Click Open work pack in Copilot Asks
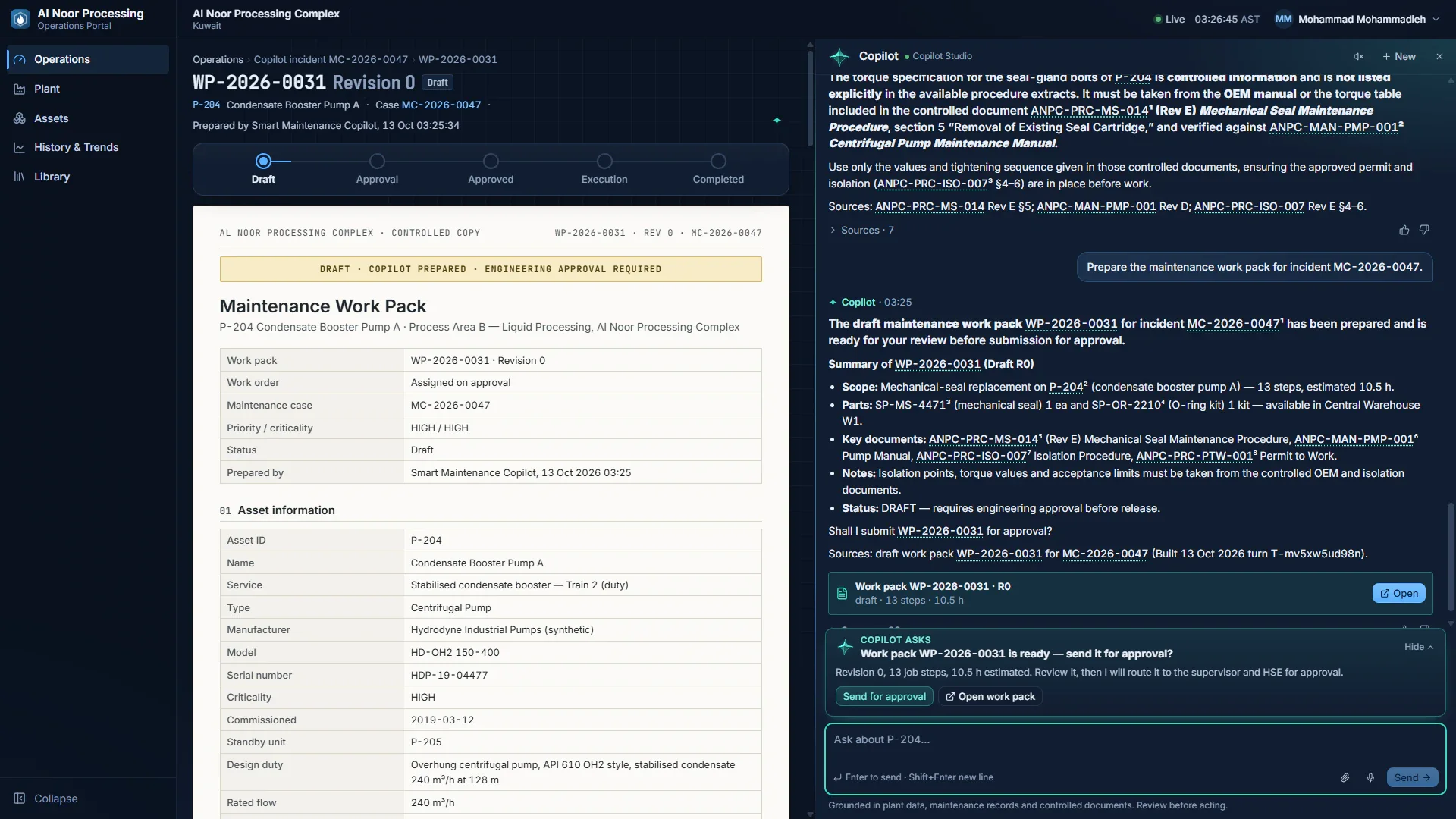The width and height of the screenshot is (1456, 819). 990,696
